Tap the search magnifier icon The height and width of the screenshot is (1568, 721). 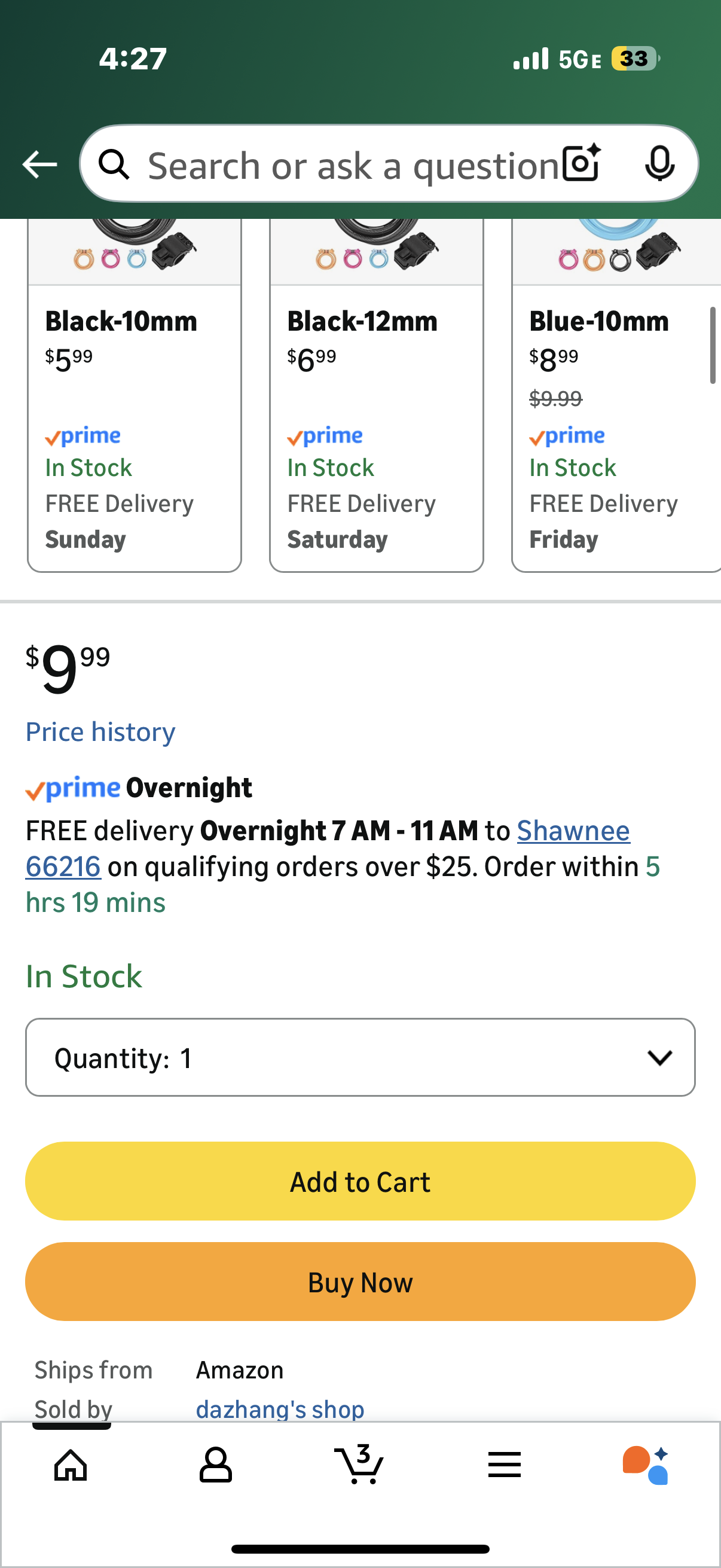pos(114,164)
